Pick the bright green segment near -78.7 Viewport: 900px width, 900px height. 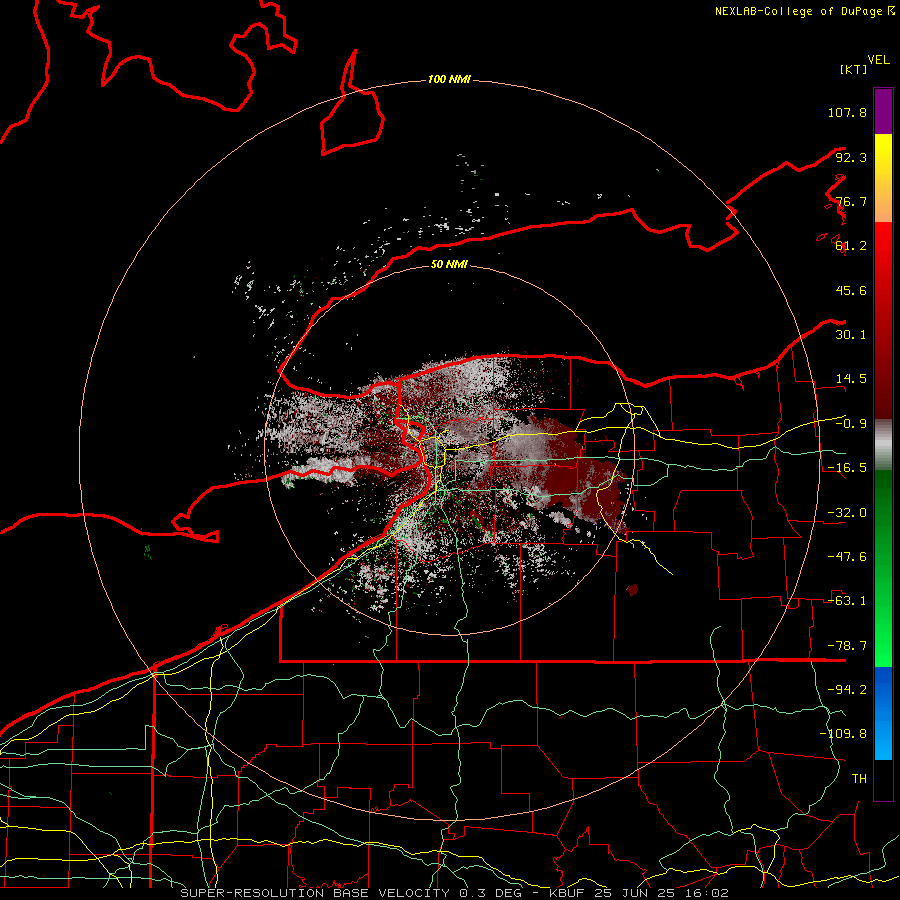[883, 646]
